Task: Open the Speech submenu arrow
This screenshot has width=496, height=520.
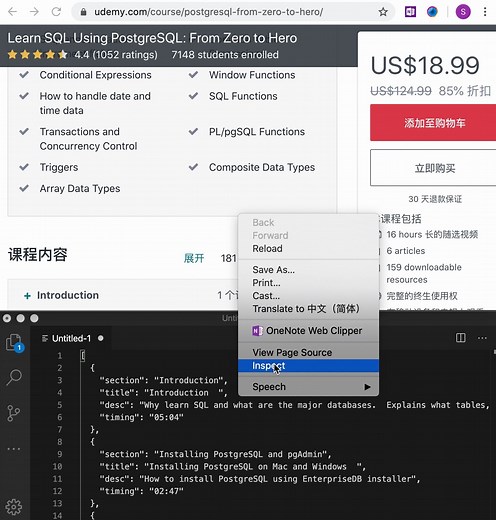Action: tap(367, 387)
